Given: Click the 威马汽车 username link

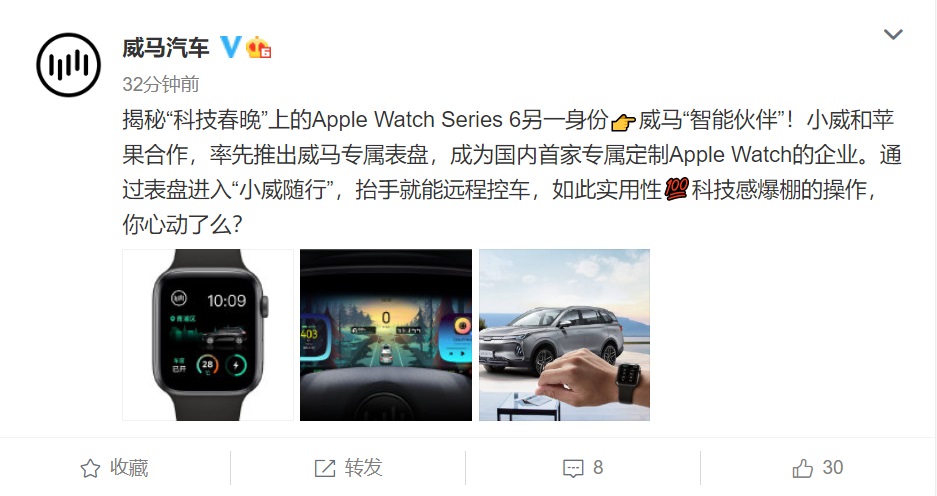Looking at the screenshot, I should coord(166,47).
